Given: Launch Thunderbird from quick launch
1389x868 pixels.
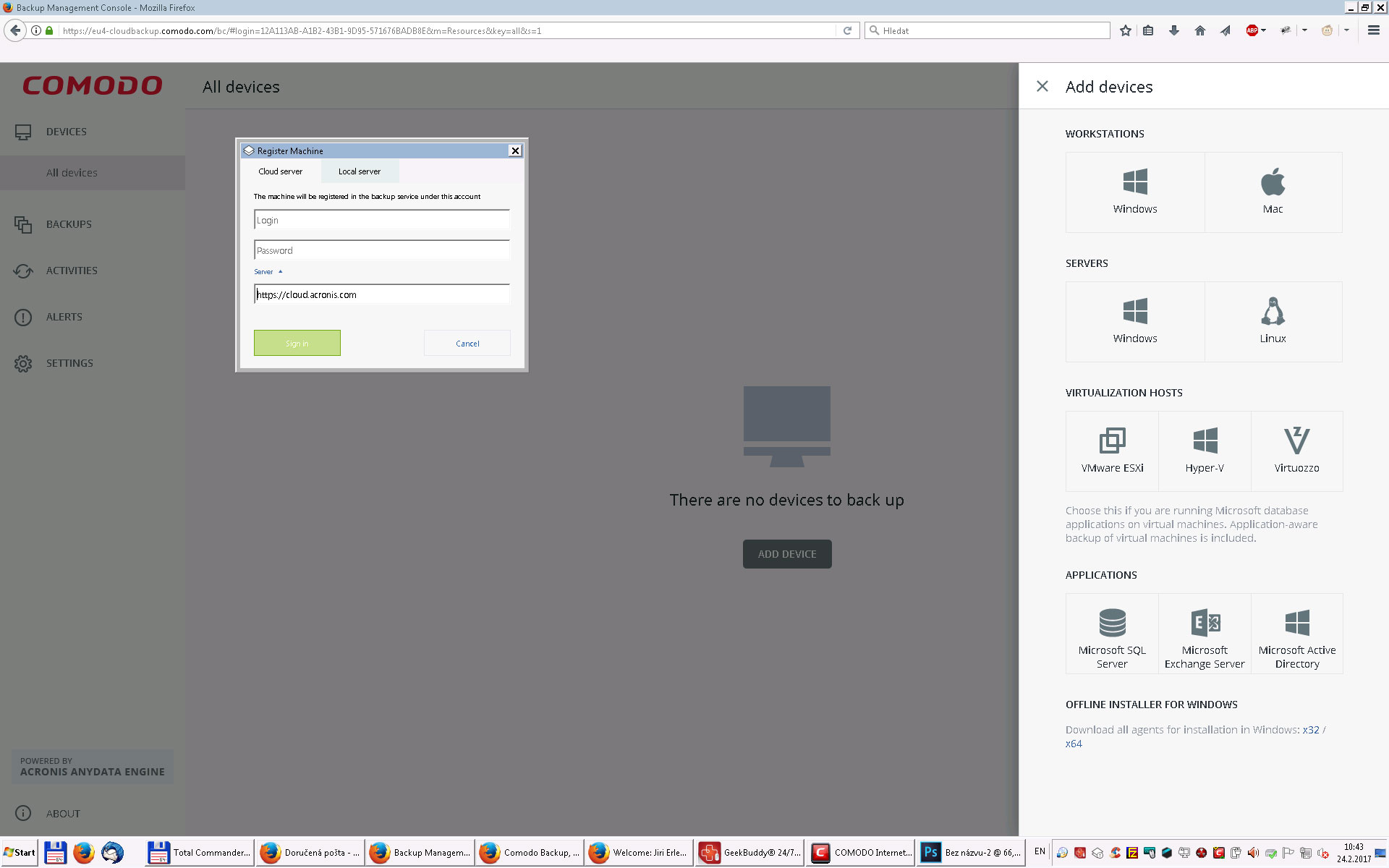Looking at the screenshot, I should click(112, 853).
